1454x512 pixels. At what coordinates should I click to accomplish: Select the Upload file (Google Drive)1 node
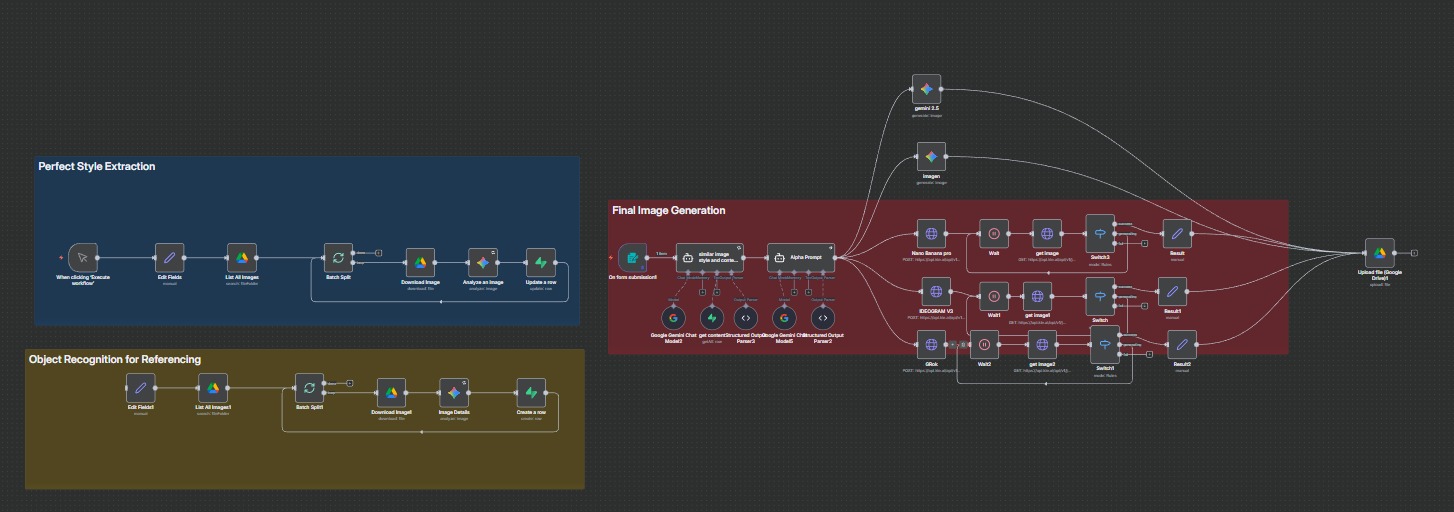[1380, 253]
